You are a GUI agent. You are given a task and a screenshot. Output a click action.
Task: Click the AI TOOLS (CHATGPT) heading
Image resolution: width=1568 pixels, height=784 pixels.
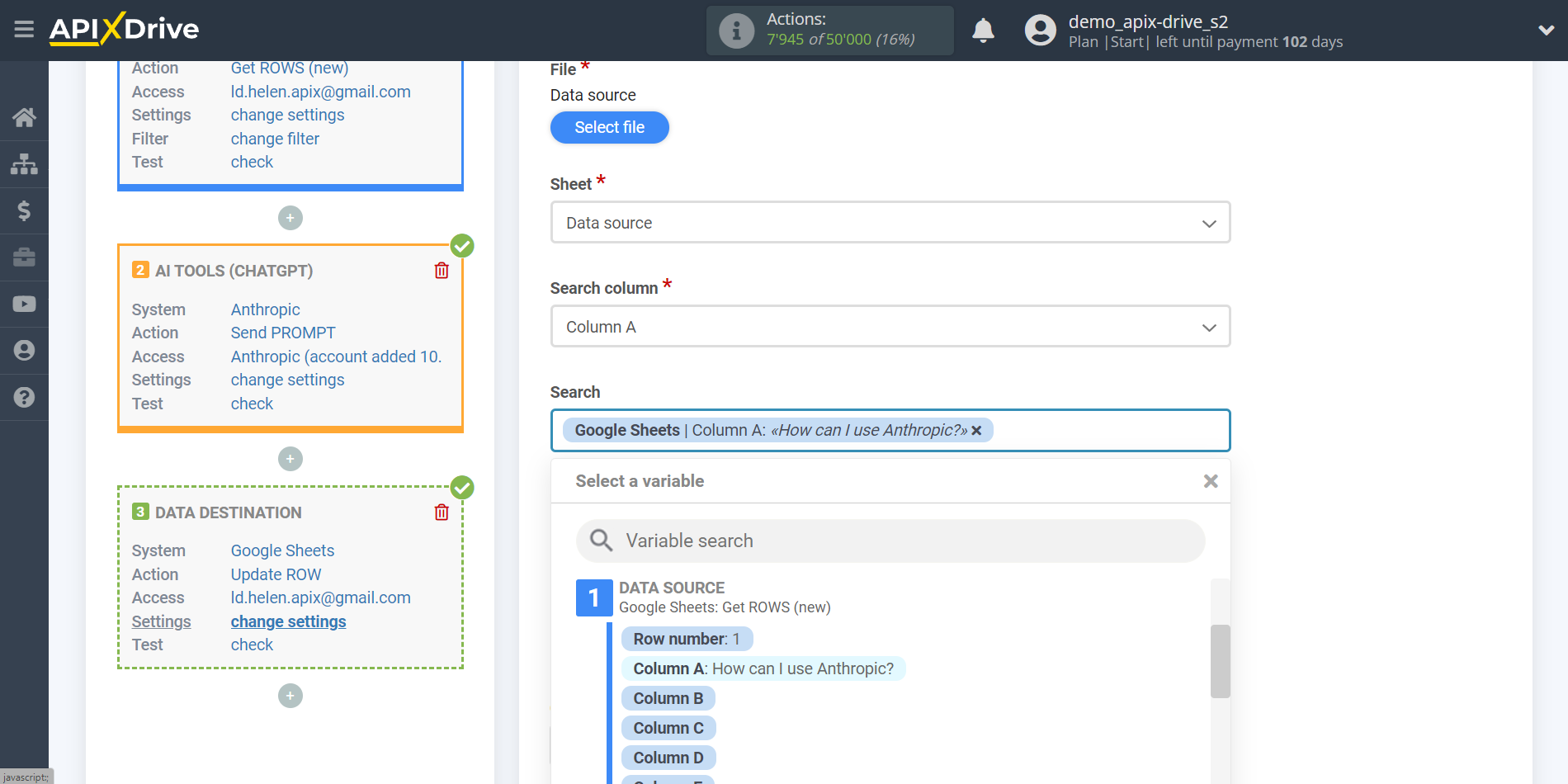pyautogui.click(x=234, y=271)
